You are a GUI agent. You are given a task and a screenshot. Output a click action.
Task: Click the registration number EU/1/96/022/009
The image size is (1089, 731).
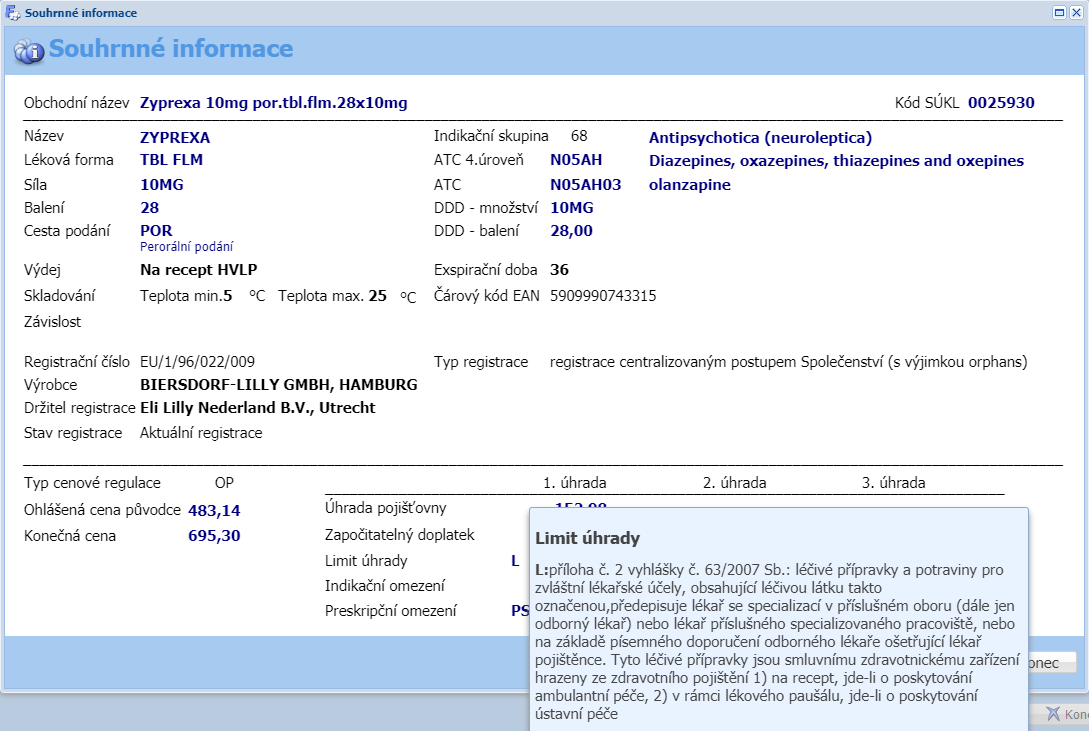197,362
